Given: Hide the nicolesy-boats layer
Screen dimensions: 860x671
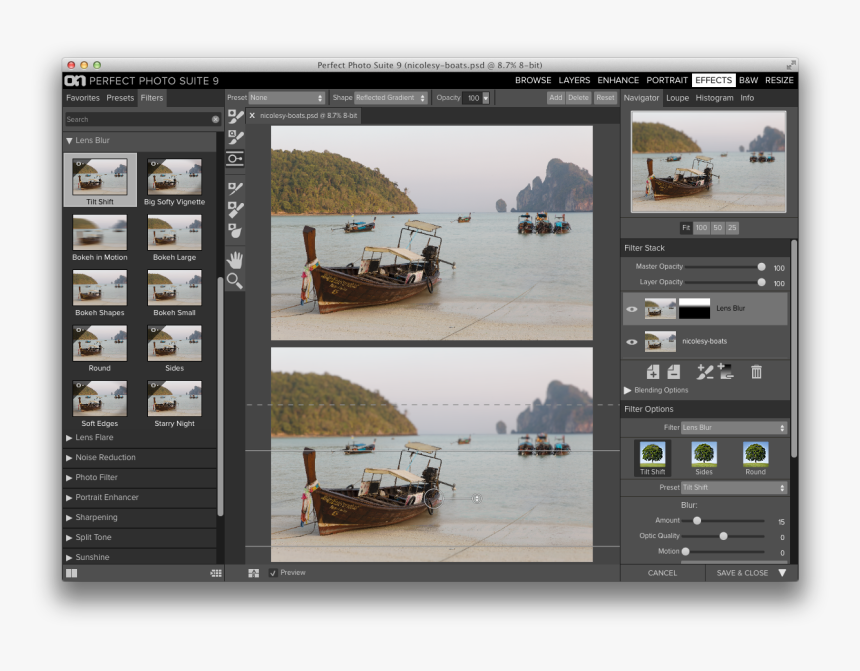Looking at the screenshot, I should click(632, 342).
